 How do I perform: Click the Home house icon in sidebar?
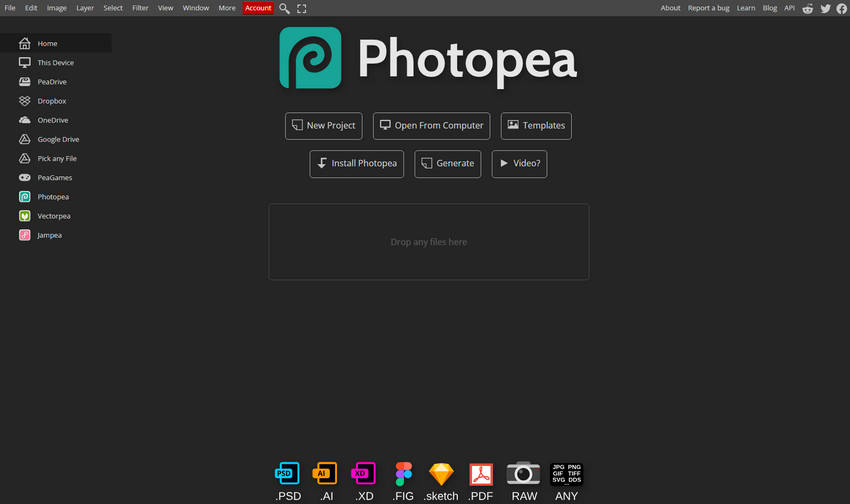click(24, 43)
